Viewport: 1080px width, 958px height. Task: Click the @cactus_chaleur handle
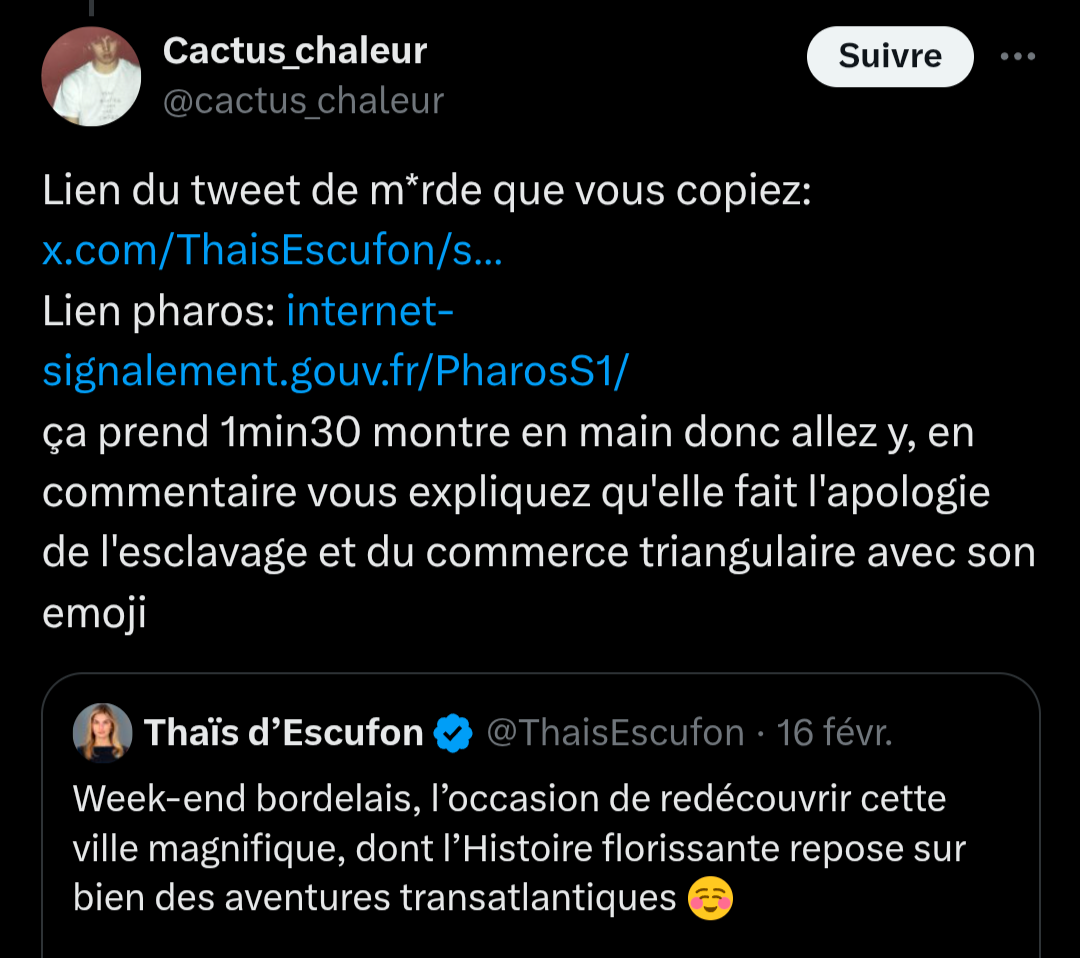(303, 101)
